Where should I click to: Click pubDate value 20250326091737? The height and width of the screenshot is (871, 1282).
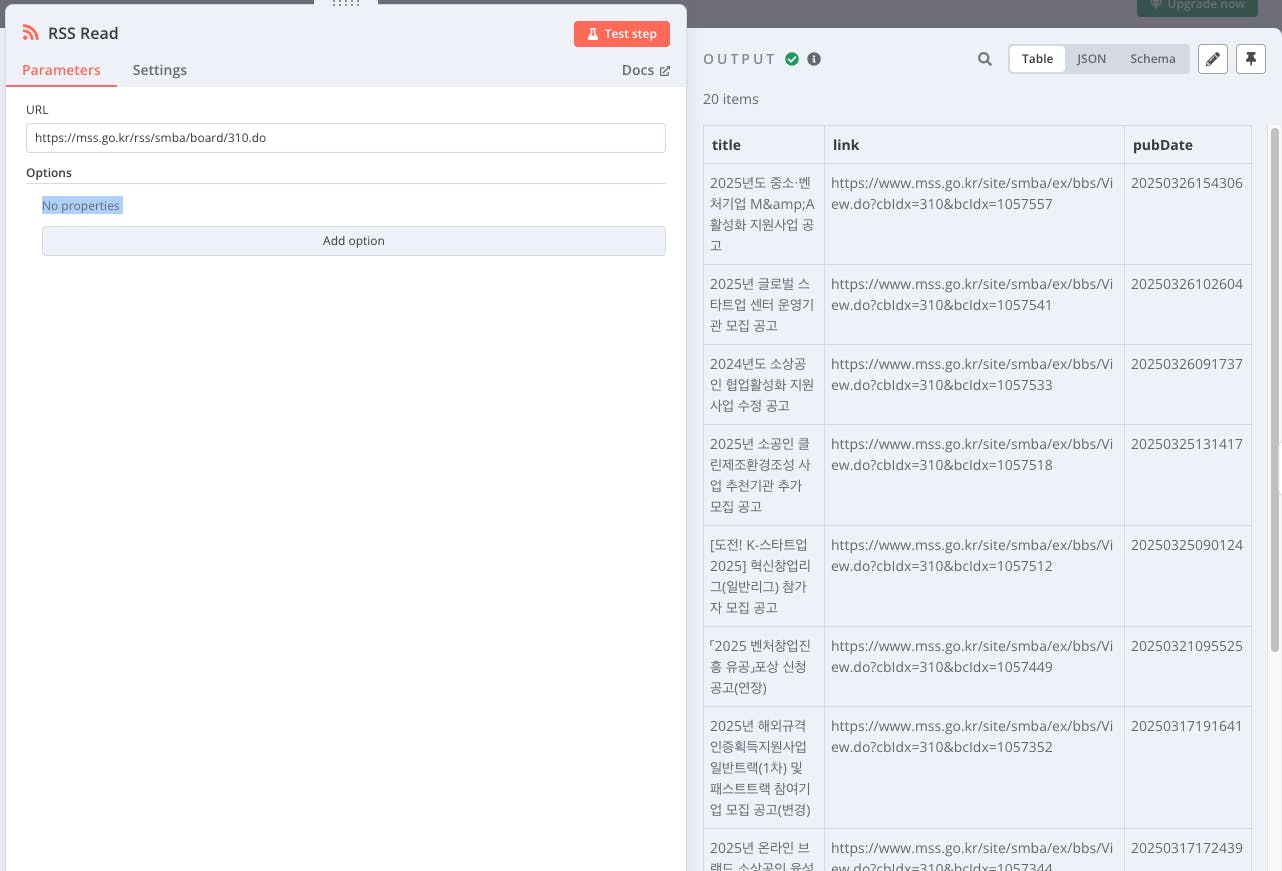pos(1187,364)
